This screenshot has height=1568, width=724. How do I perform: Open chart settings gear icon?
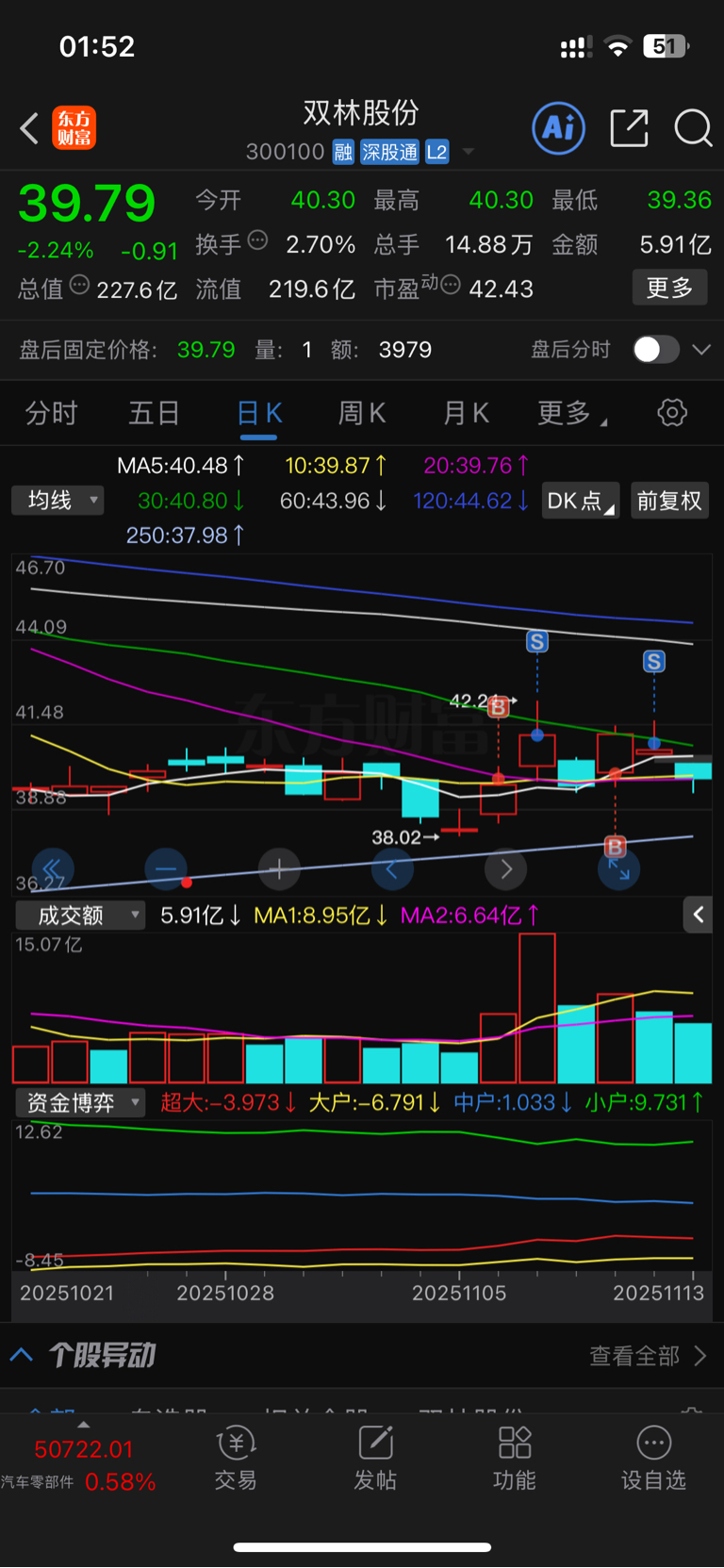click(672, 412)
